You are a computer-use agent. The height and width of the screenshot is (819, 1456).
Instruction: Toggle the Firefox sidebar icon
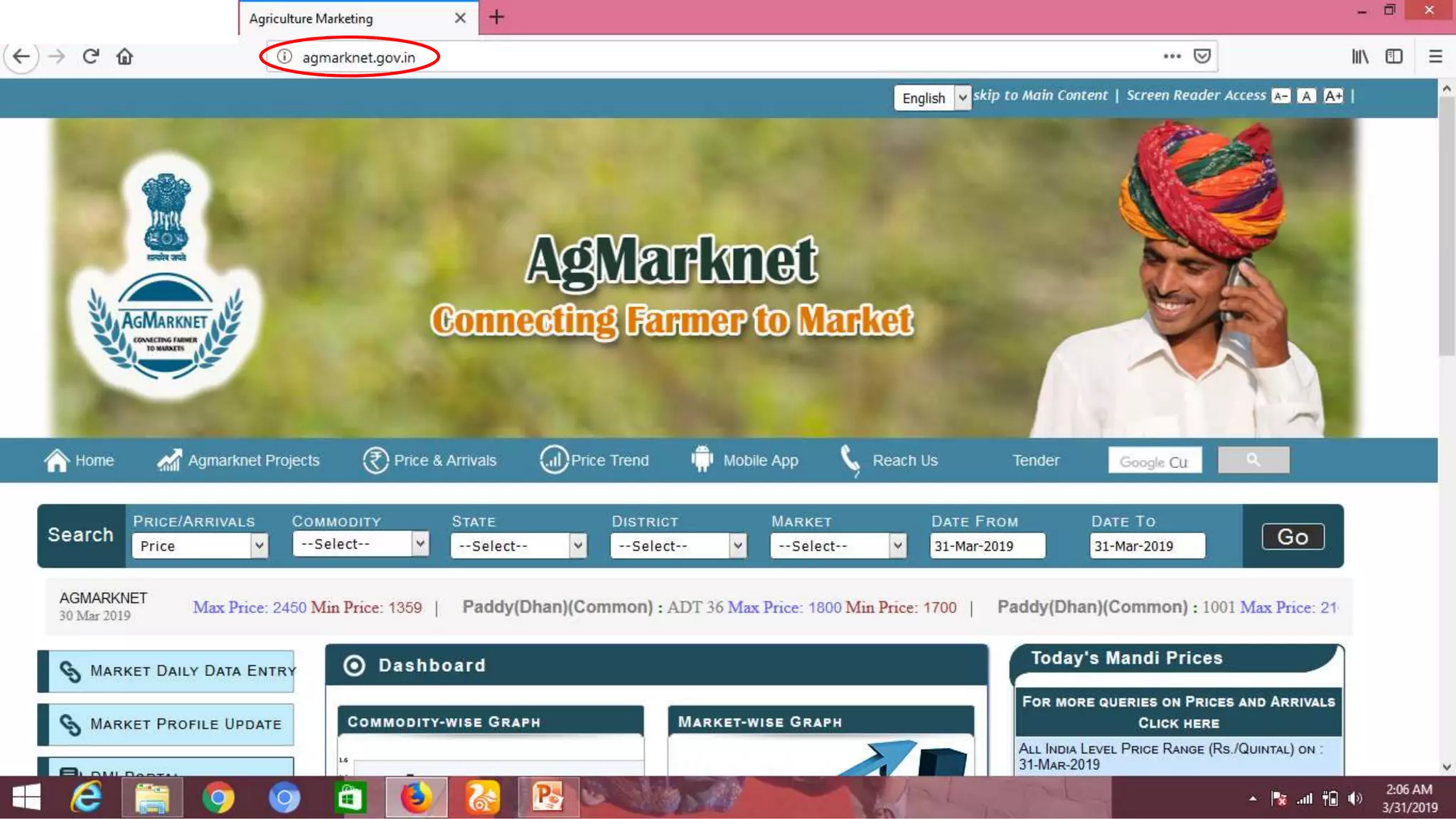(1394, 56)
